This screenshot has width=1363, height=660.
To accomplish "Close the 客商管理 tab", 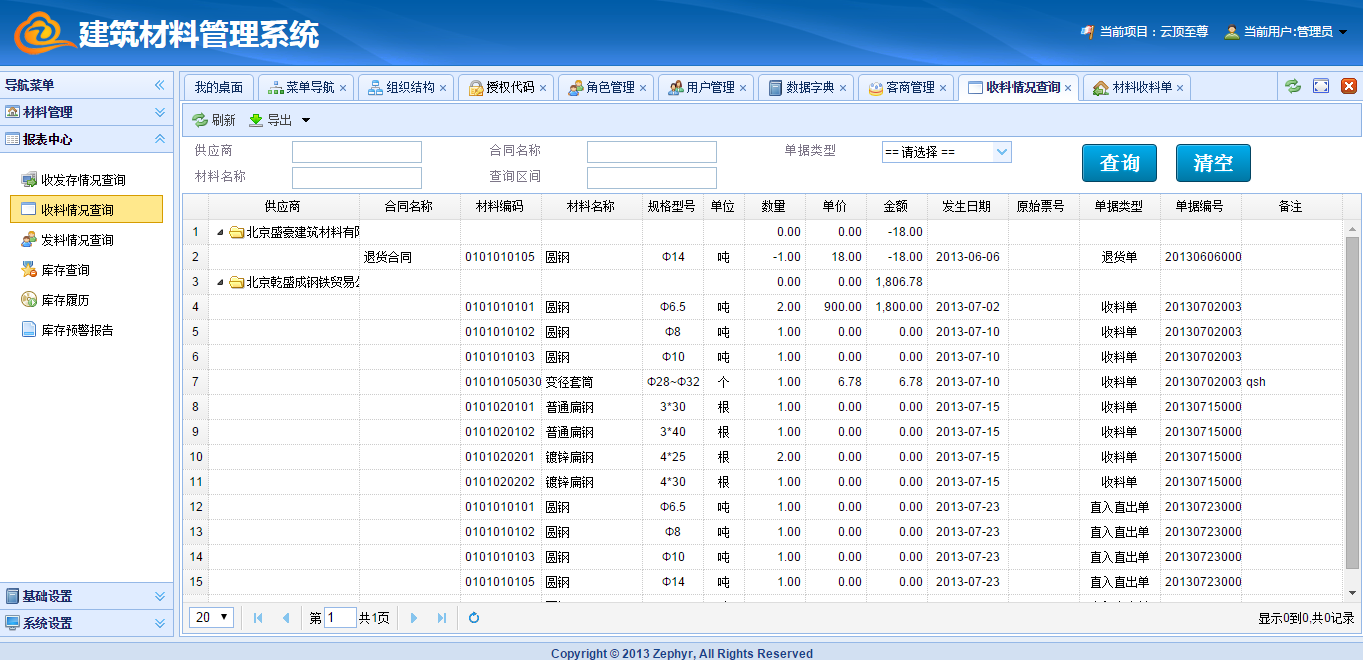I will click(943, 88).
